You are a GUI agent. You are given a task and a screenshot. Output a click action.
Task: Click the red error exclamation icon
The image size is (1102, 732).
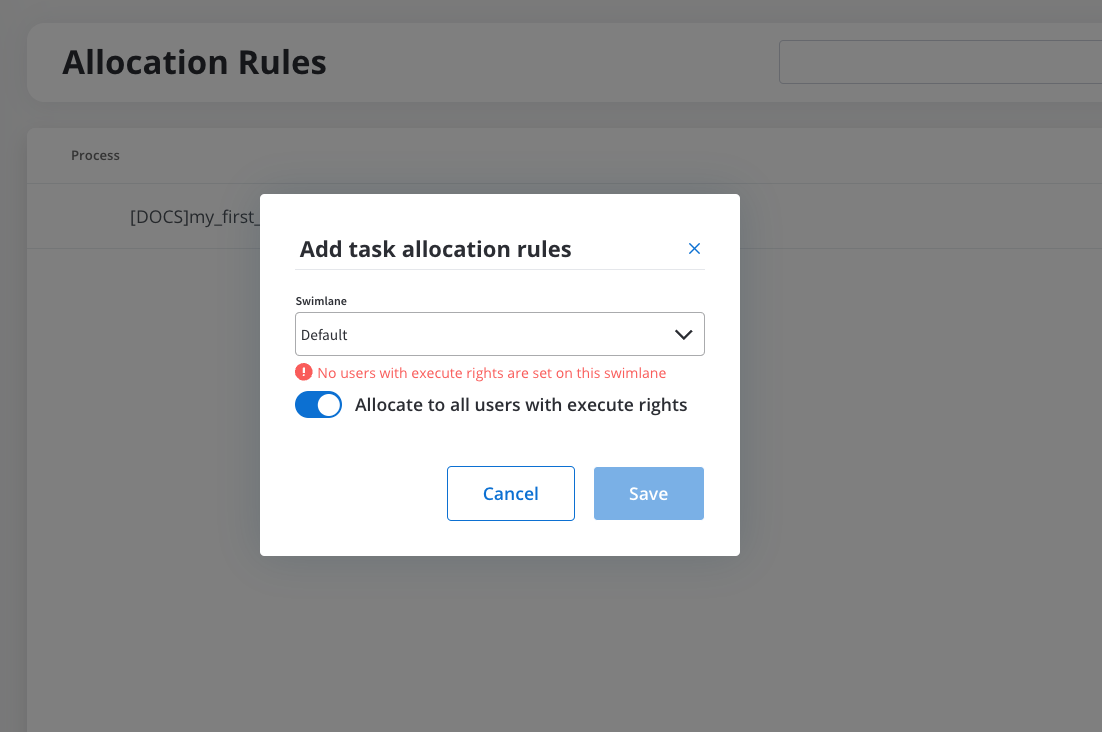pyautogui.click(x=304, y=372)
